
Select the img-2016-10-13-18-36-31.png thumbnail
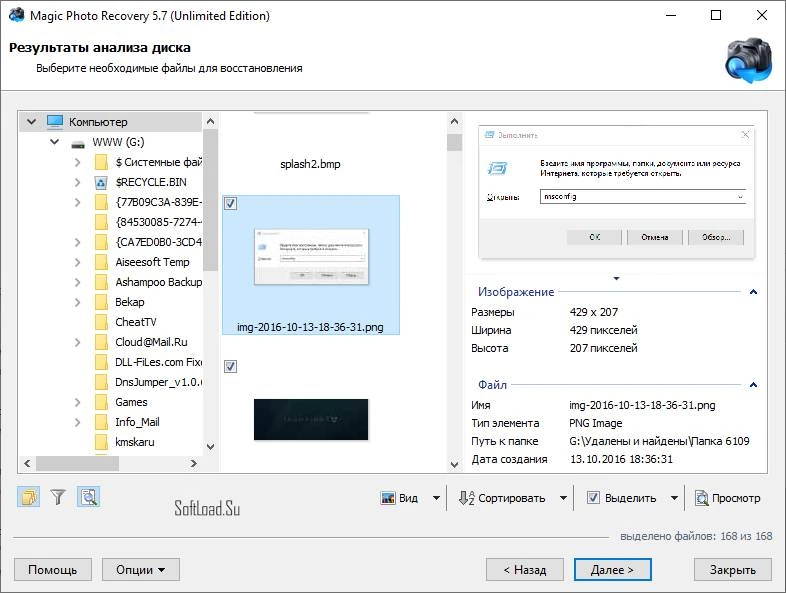[x=311, y=265]
